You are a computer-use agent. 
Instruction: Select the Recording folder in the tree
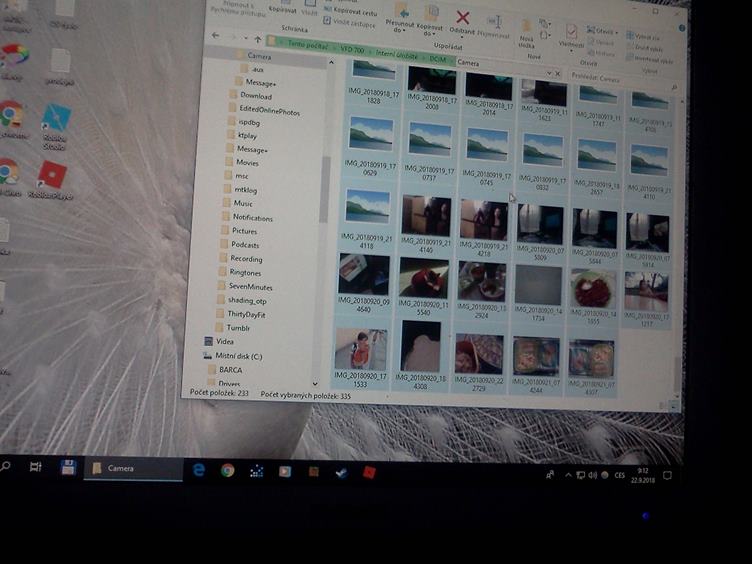(x=246, y=258)
